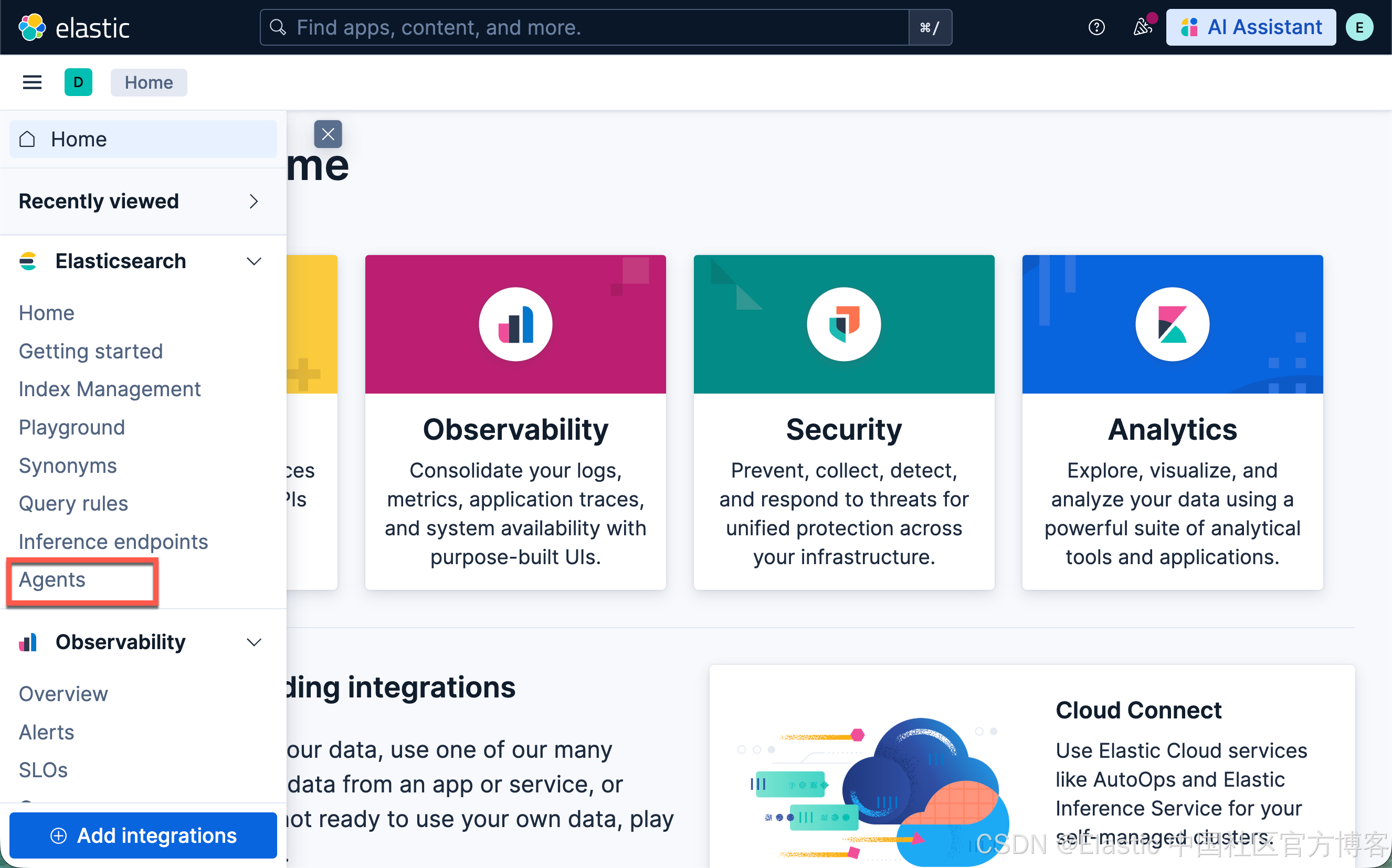Click the Analytics card Kibana icon

click(x=1172, y=324)
